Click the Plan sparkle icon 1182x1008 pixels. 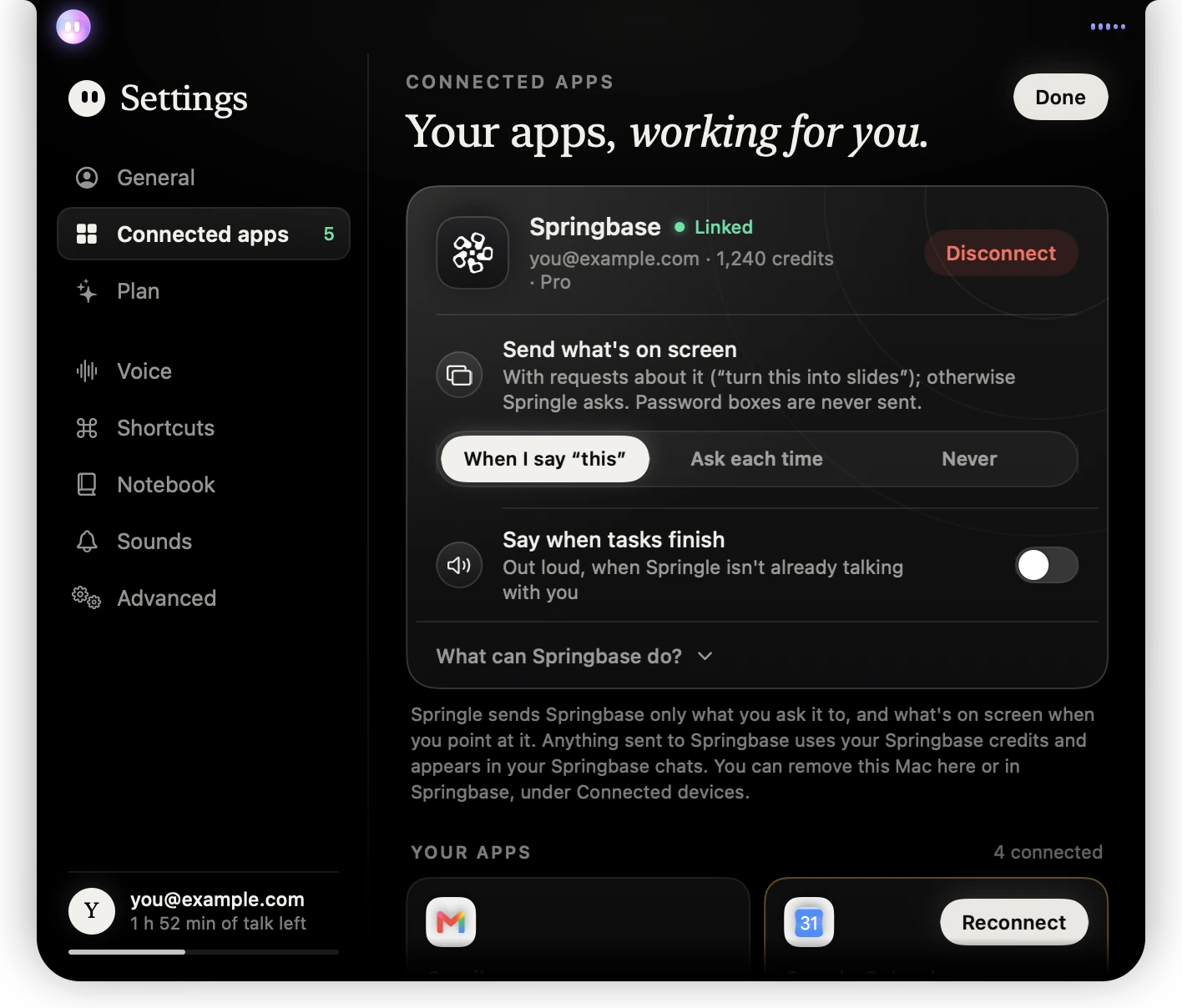tap(87, 291)
